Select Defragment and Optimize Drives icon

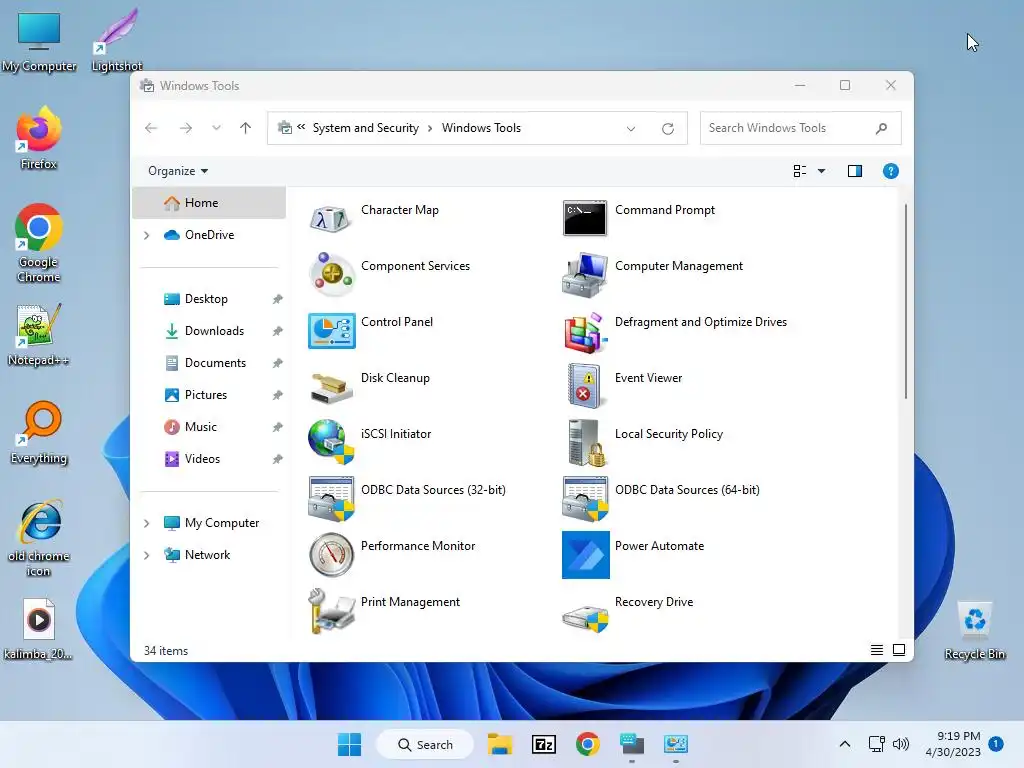(x=584, y=332)
